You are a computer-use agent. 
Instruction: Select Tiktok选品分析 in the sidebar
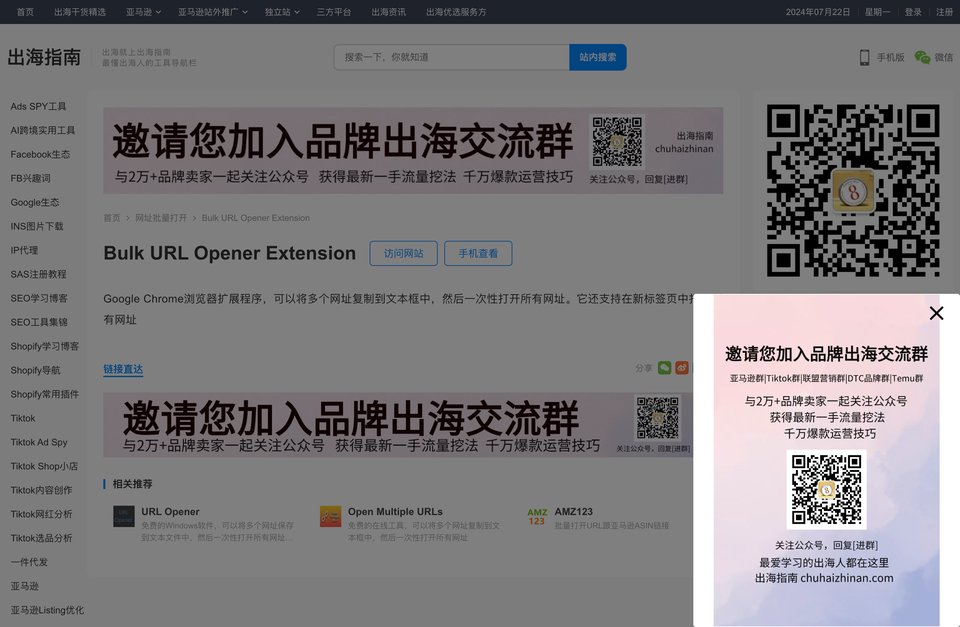coord(42,538)
